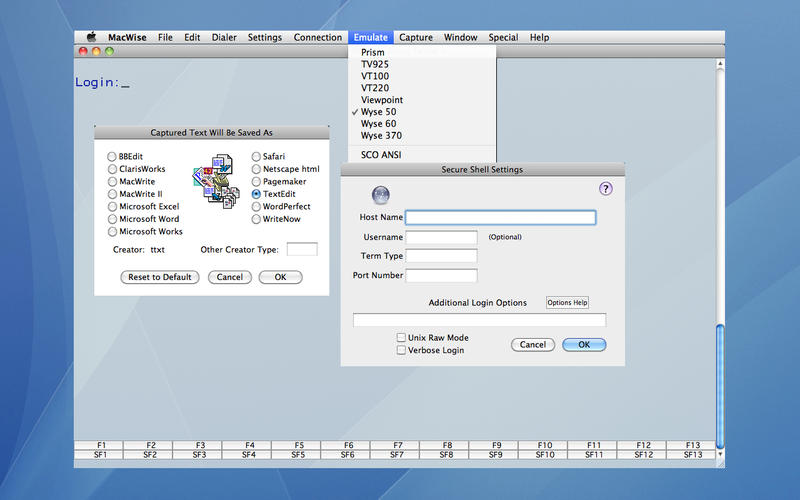This screenshot has height=500, width=800.
Task: Click the Options Help button
Action: (567, 303)
